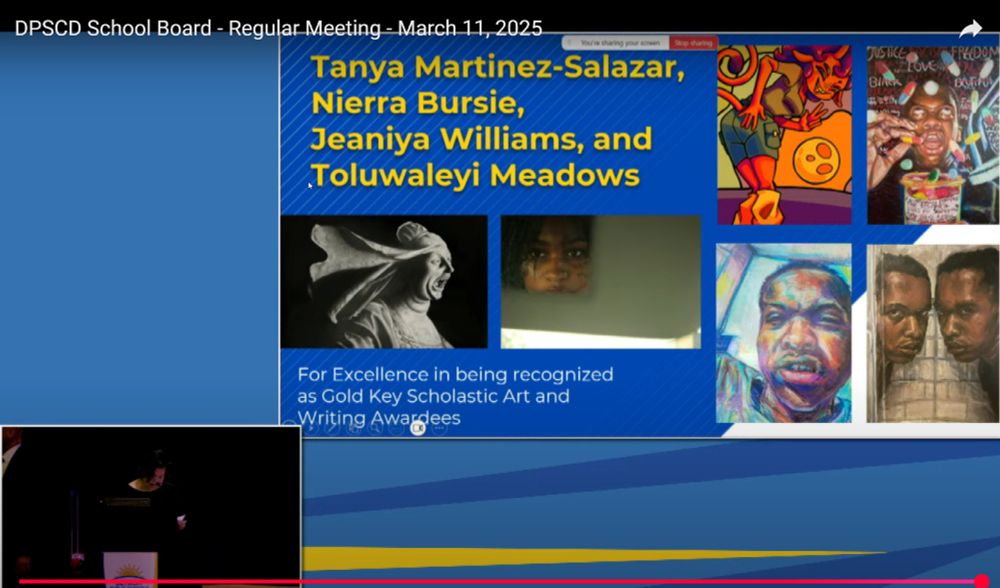Click the name Nierra Bursie
Image resolution: width=1000 pixels, height=588 pixels.
(418, 103)
